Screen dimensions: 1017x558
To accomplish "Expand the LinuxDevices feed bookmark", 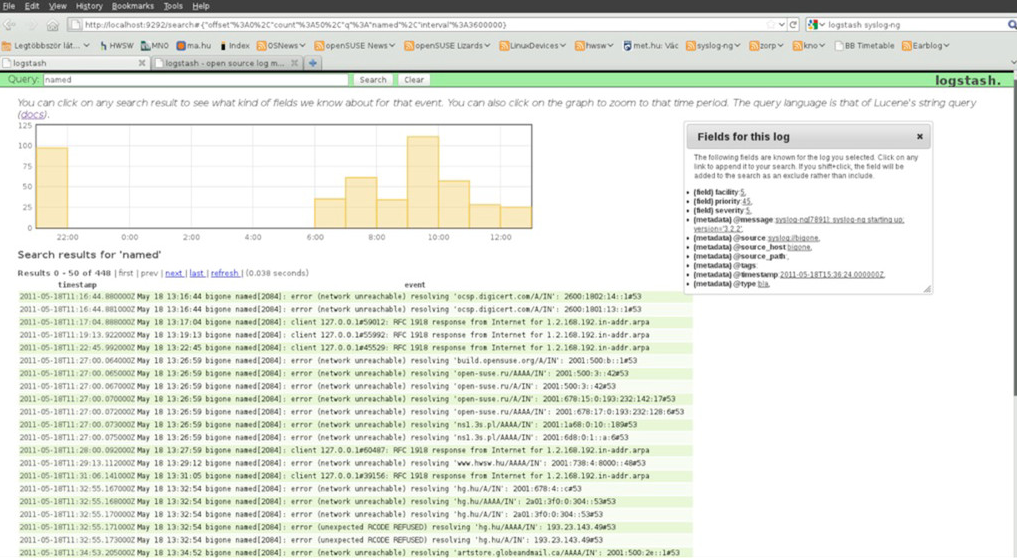I will pyautogui.click(x=532, y=45).
